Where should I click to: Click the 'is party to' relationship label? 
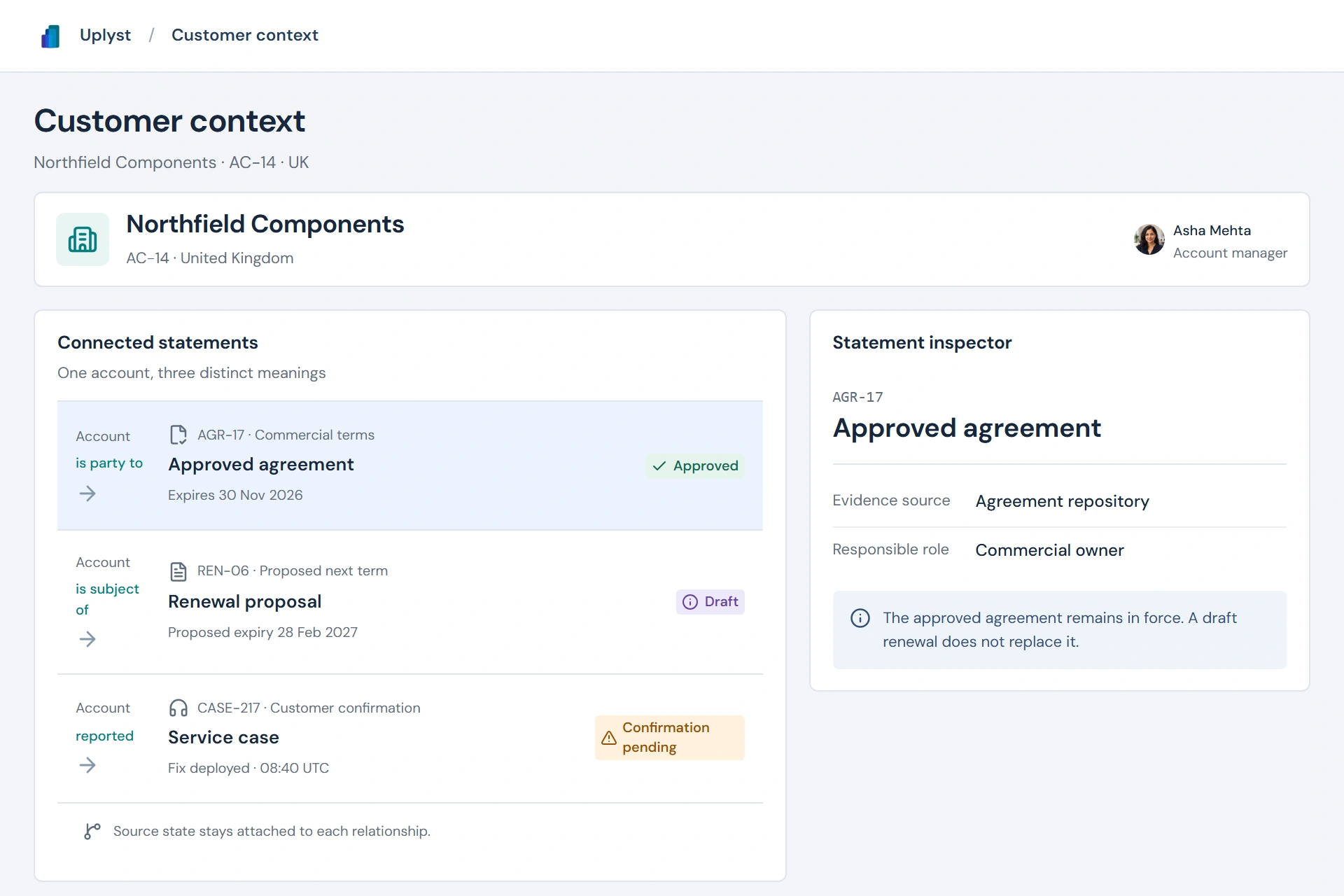(x=109, y=463)
